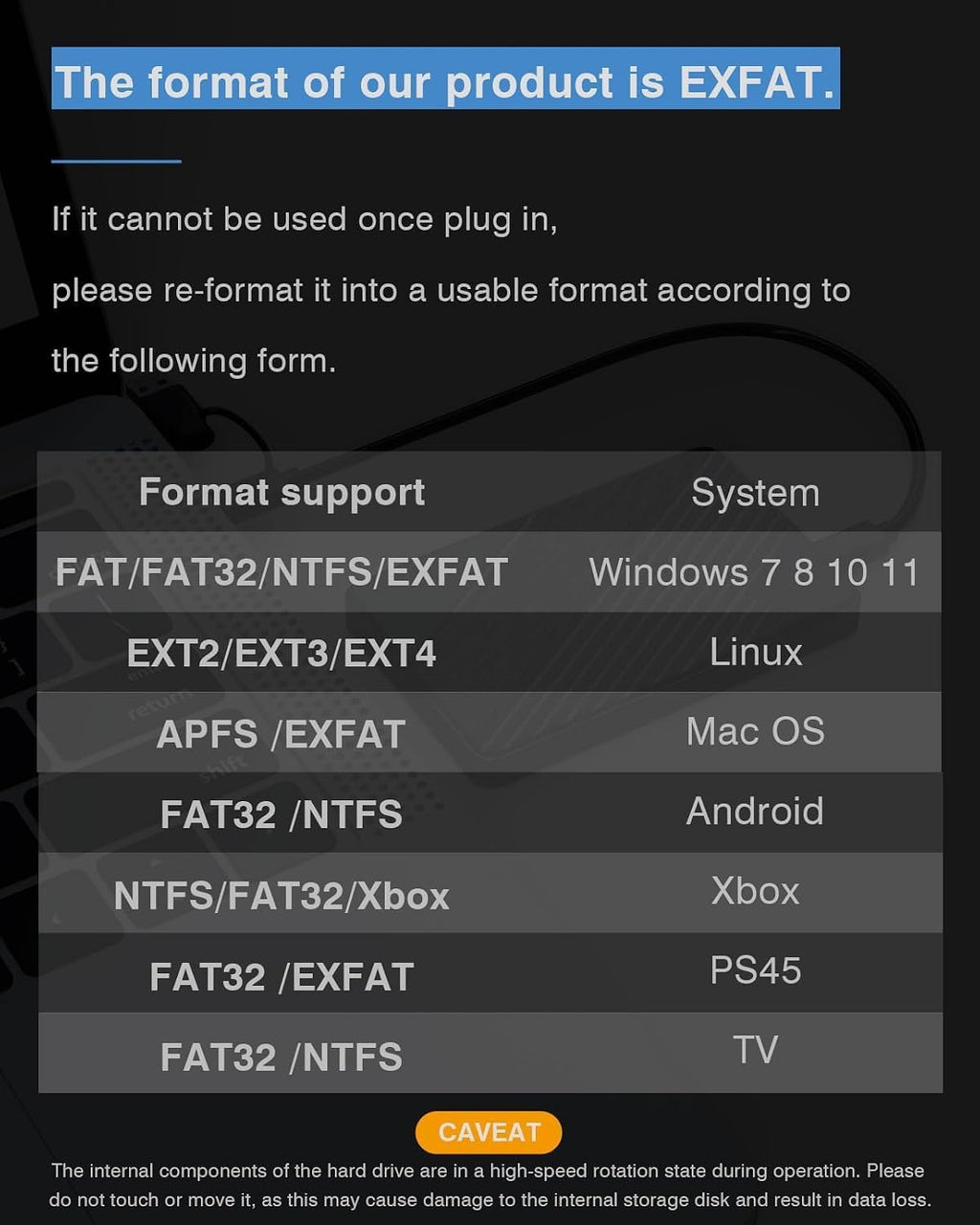Click the 'the following form.' text line

click(x=194, y=361)
